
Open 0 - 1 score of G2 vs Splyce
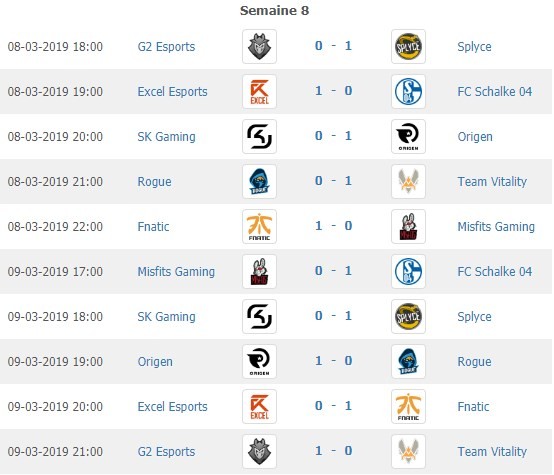coord(333,46)
